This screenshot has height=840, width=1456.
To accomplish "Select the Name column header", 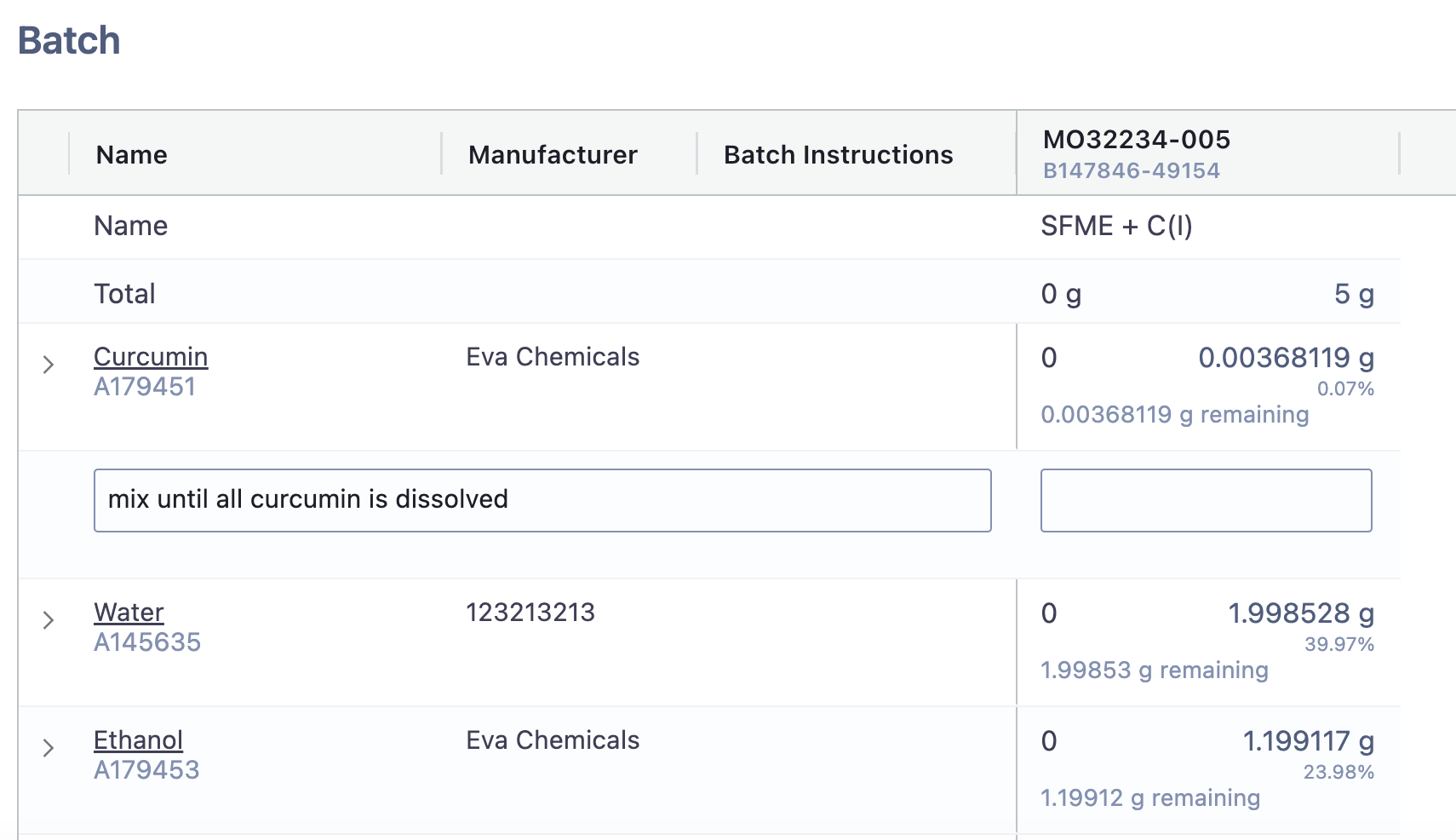I will (x=132, y=155).
